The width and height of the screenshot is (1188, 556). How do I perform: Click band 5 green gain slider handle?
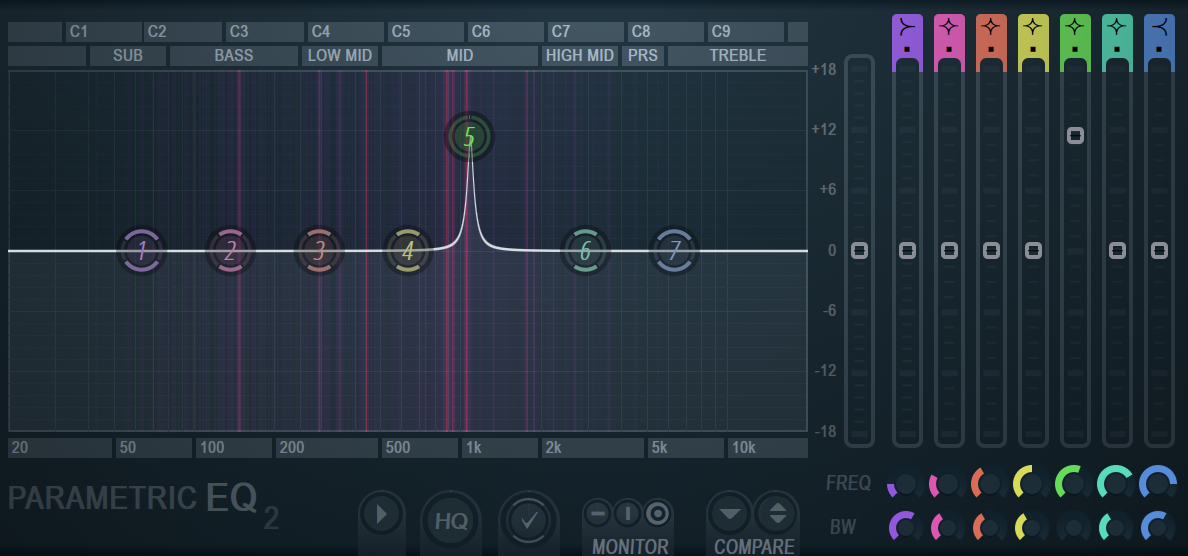(1075, 136)
